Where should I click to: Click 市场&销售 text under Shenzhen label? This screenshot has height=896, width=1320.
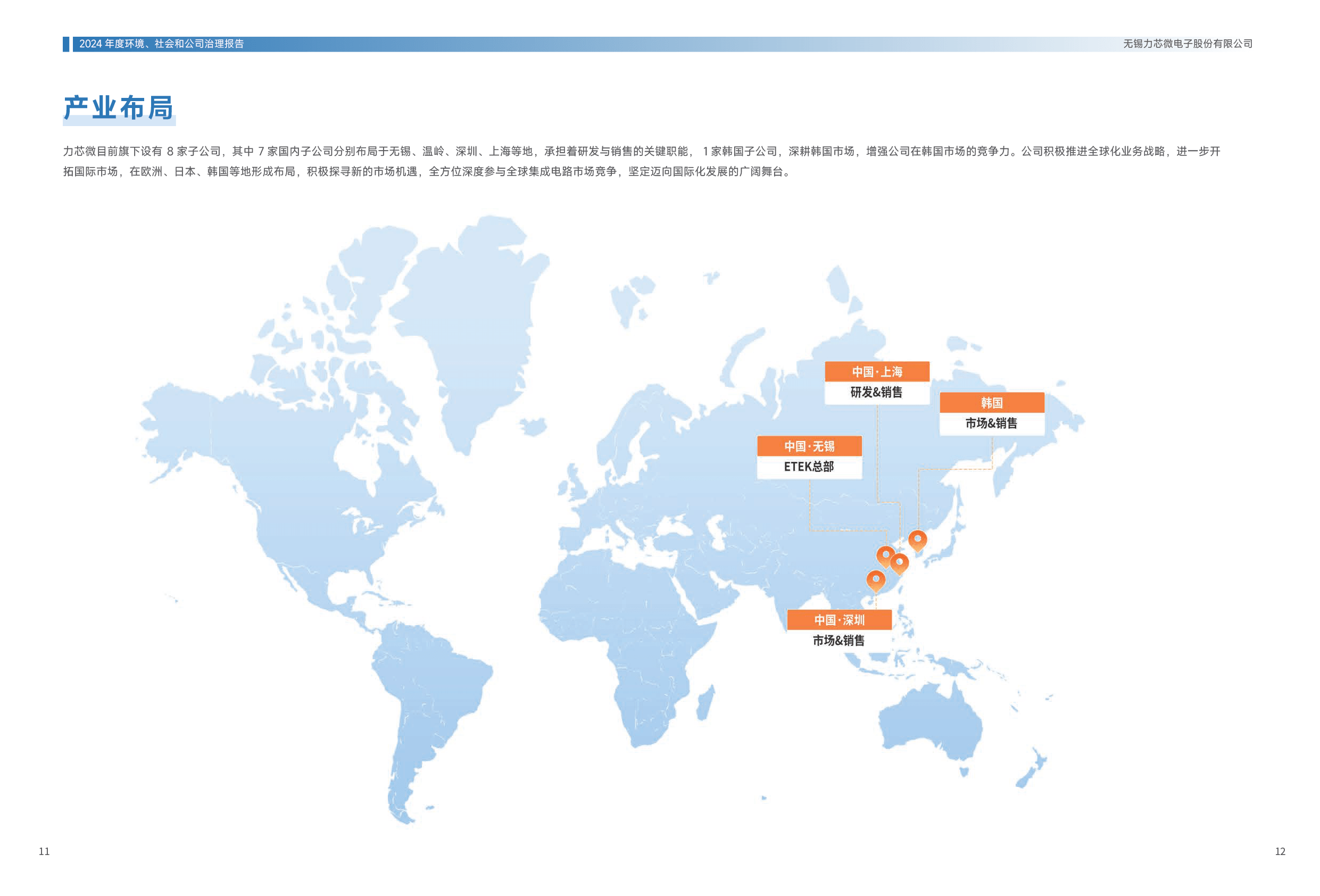coord(839,640)
